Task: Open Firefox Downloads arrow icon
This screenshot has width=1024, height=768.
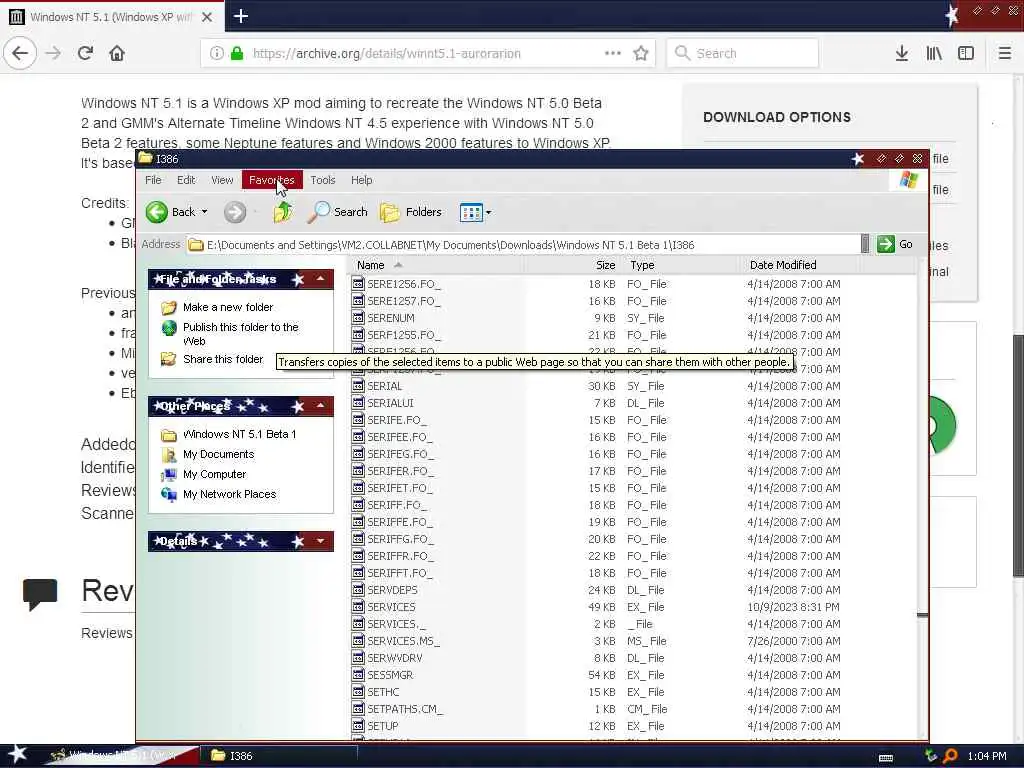Action: pos(901,53)
